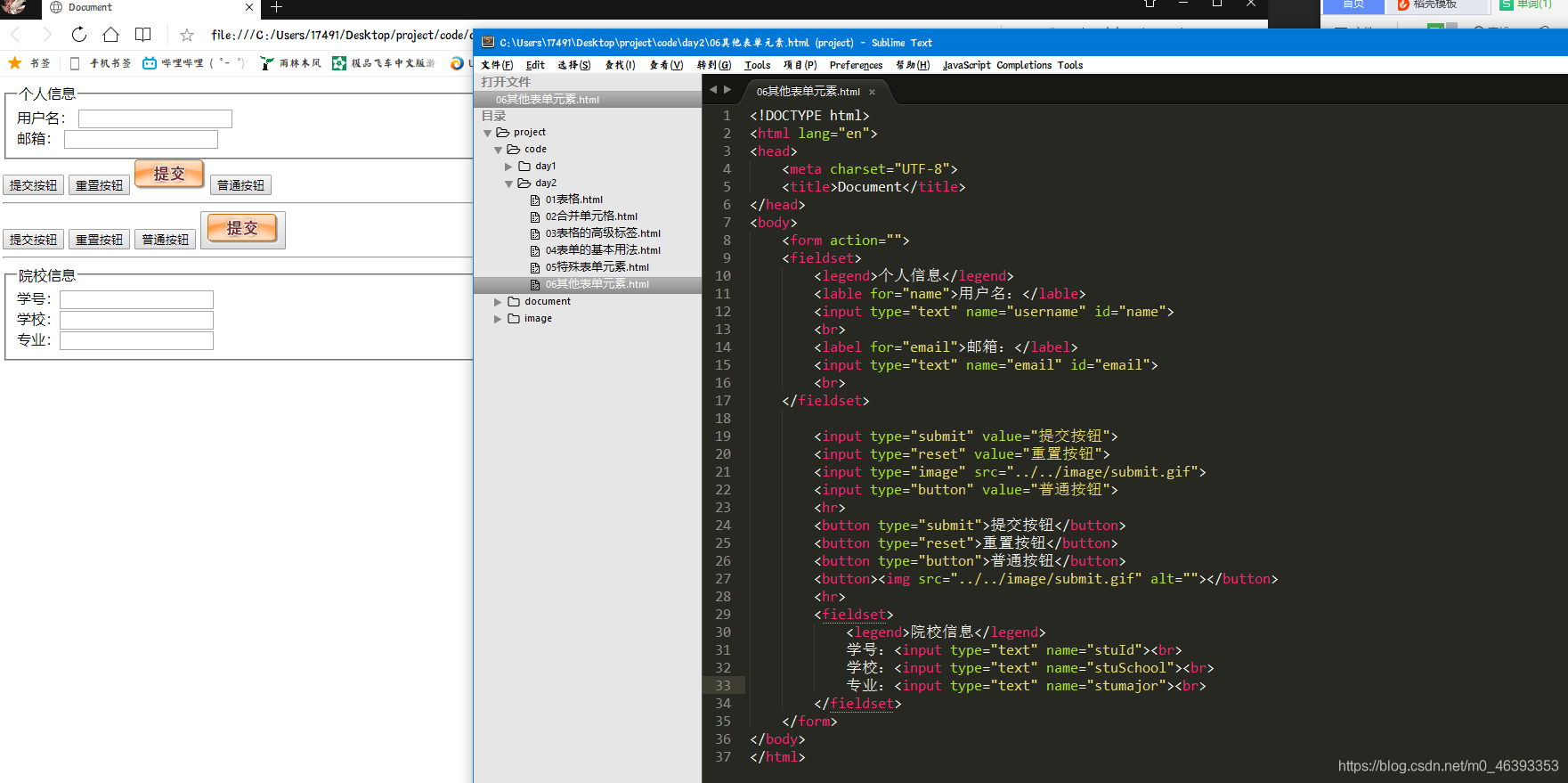Open the 极品飞车中文版 bookmark
The image size is (1568, 783).
(x=384, y=63)
